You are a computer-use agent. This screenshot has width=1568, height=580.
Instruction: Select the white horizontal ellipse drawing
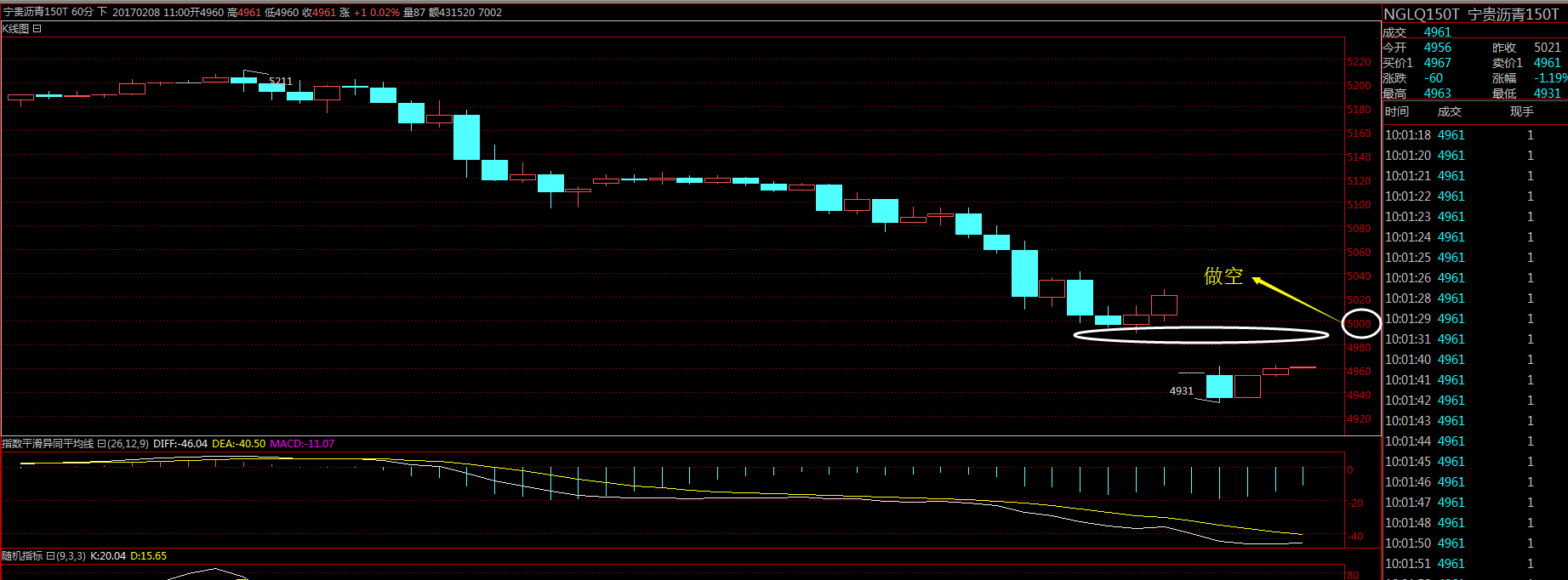point(1200,335)
